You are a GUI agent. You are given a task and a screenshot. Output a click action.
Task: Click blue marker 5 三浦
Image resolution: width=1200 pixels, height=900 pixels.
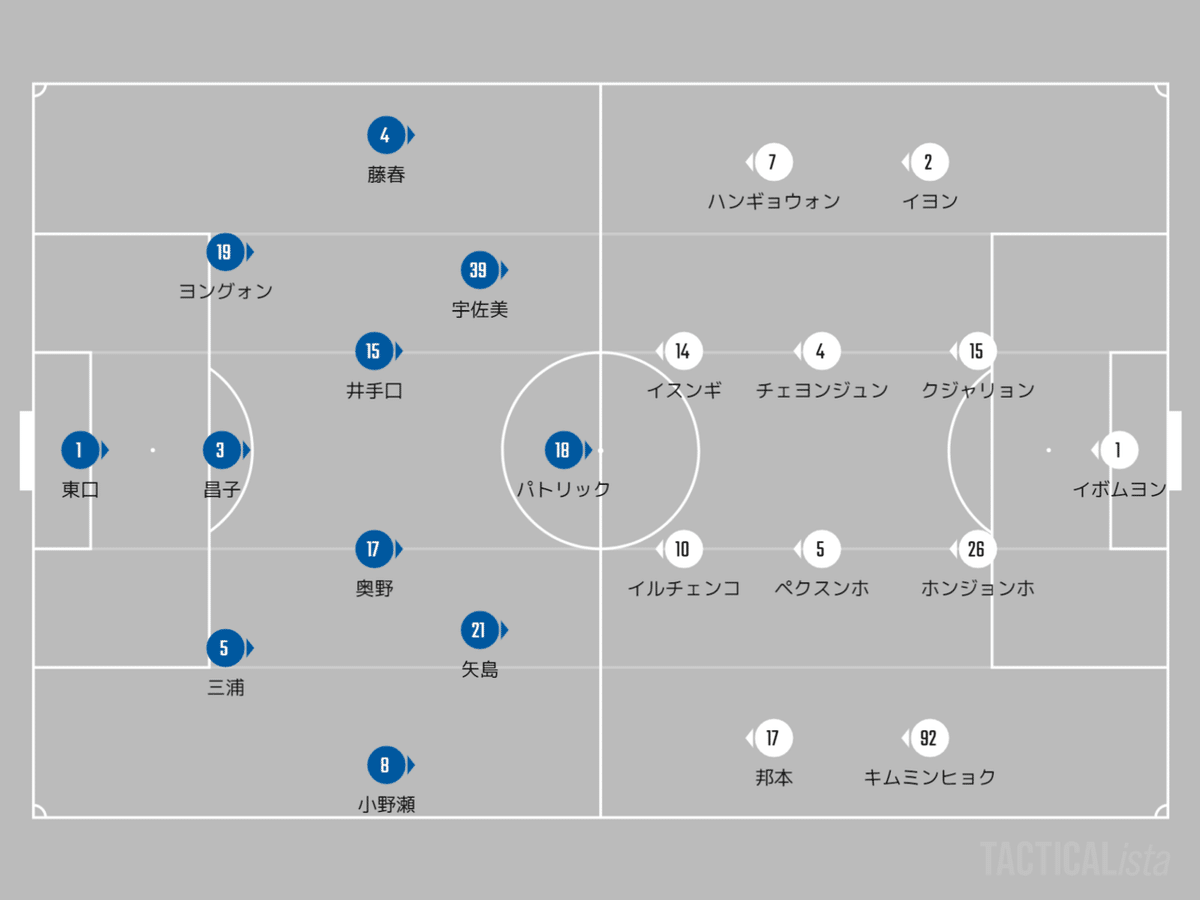(x=224, y=648)
